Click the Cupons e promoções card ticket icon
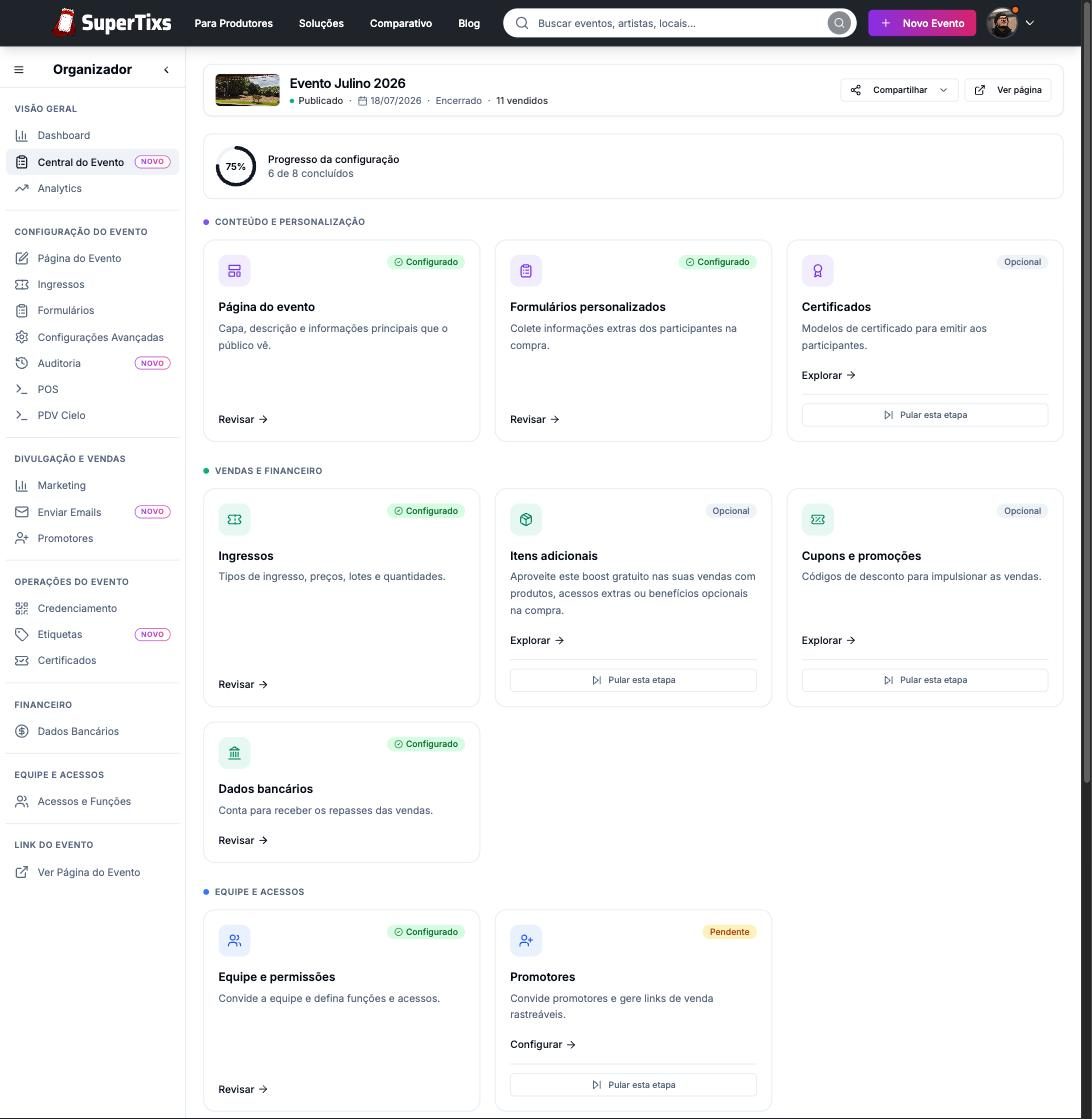Image resolution: width=1092 pixels, height=1119 pixels. (818, 520)
